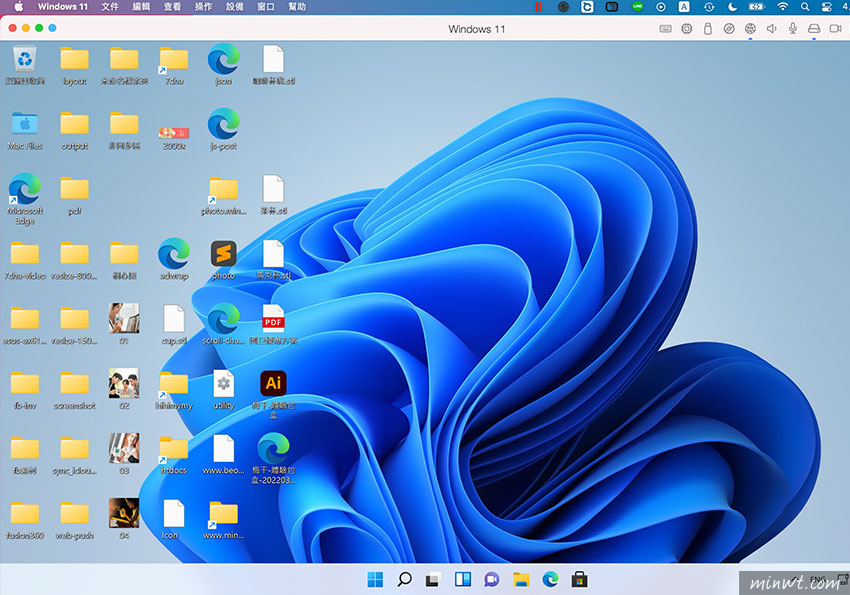The image size is (850, 595).
Task: Launch Microsoft Edge from Windows taskbar
Action: pyautogui.click(x=550, y=580)
